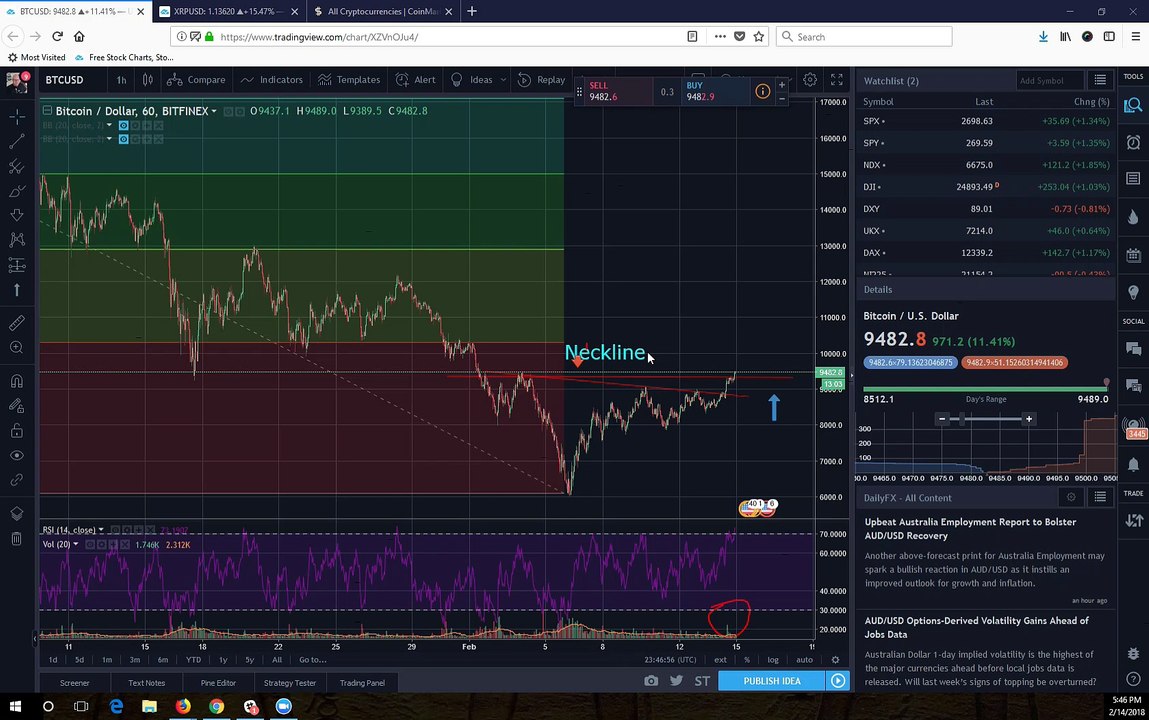This screenshot has height=720, width=1149.
Task: Open the Strategy Tester tab
Action: point(289,683)
